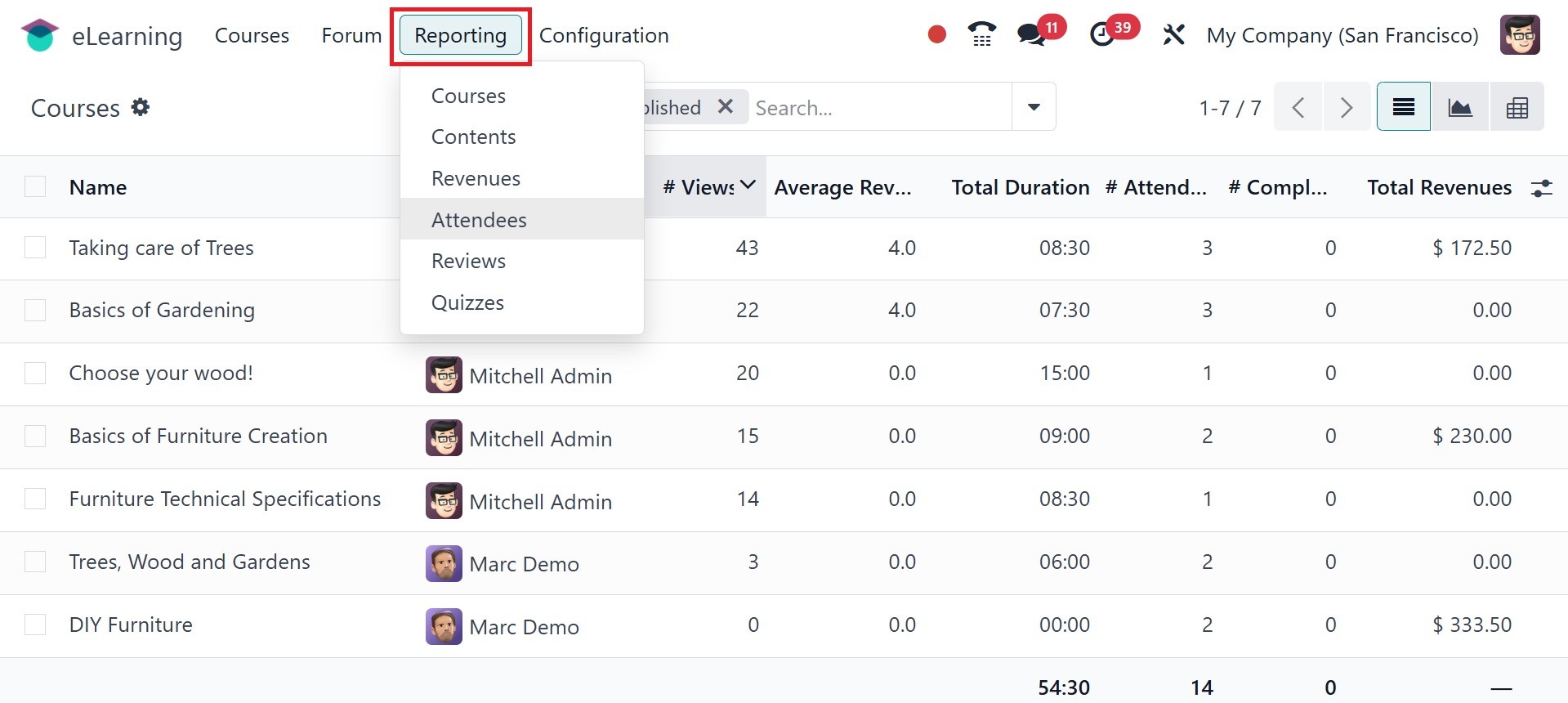Select Attendees from the Reporting menu
Screen dimensions: 1568x703
[479, 220]
